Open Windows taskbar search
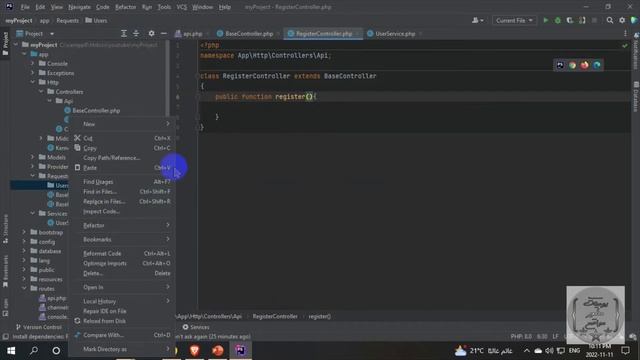Screen dimensions: 640x360 [34, 350]
